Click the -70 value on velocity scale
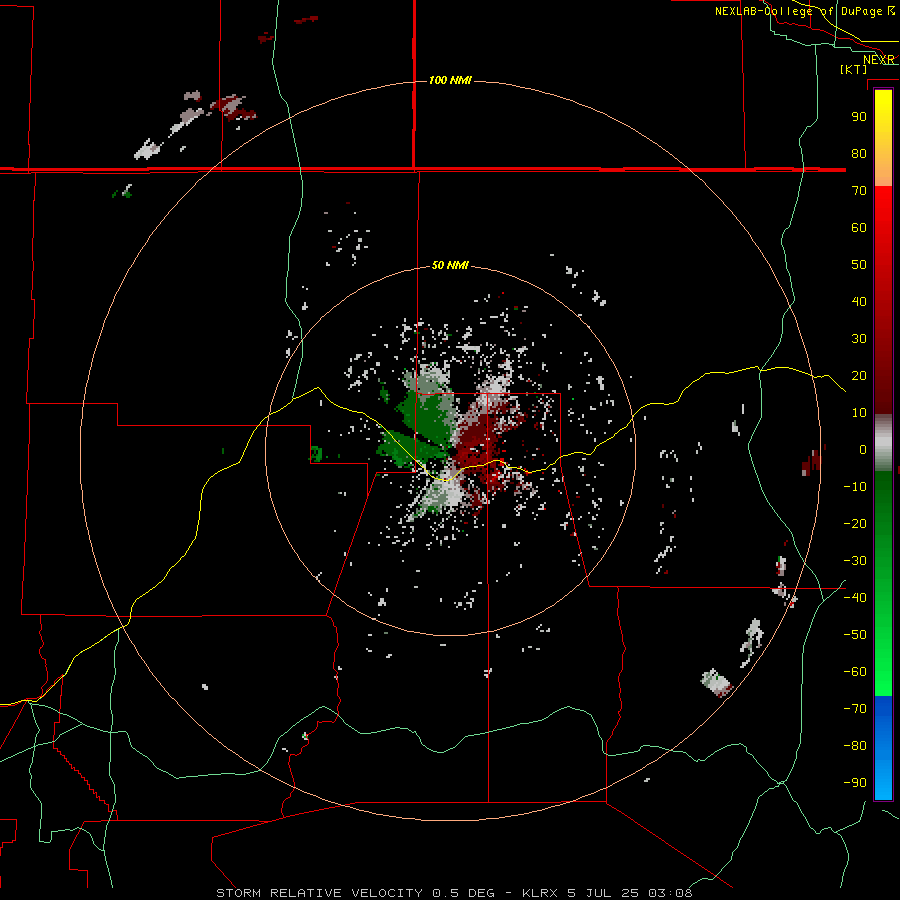This screenshot has width=900, height=900. point(855,709)
